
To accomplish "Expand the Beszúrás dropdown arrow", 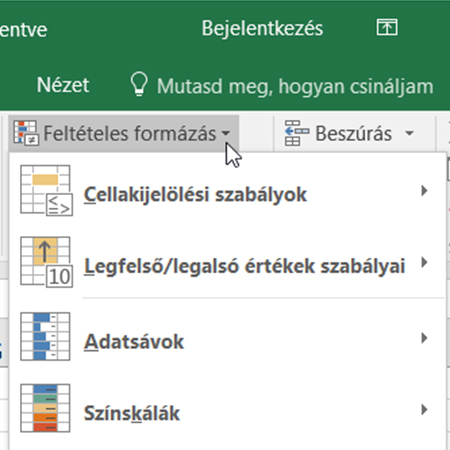I will (409, 134).
